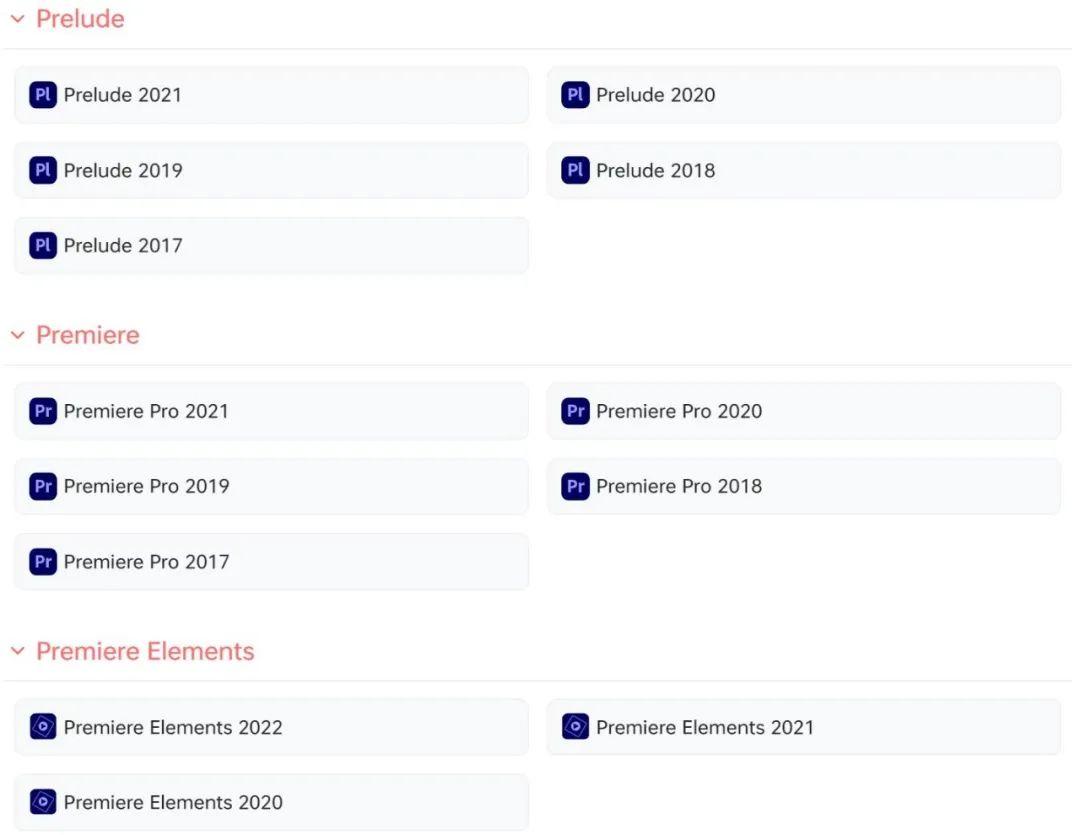Click the Premiere Elements section heading
The image size is (1080, 835).
145,651
